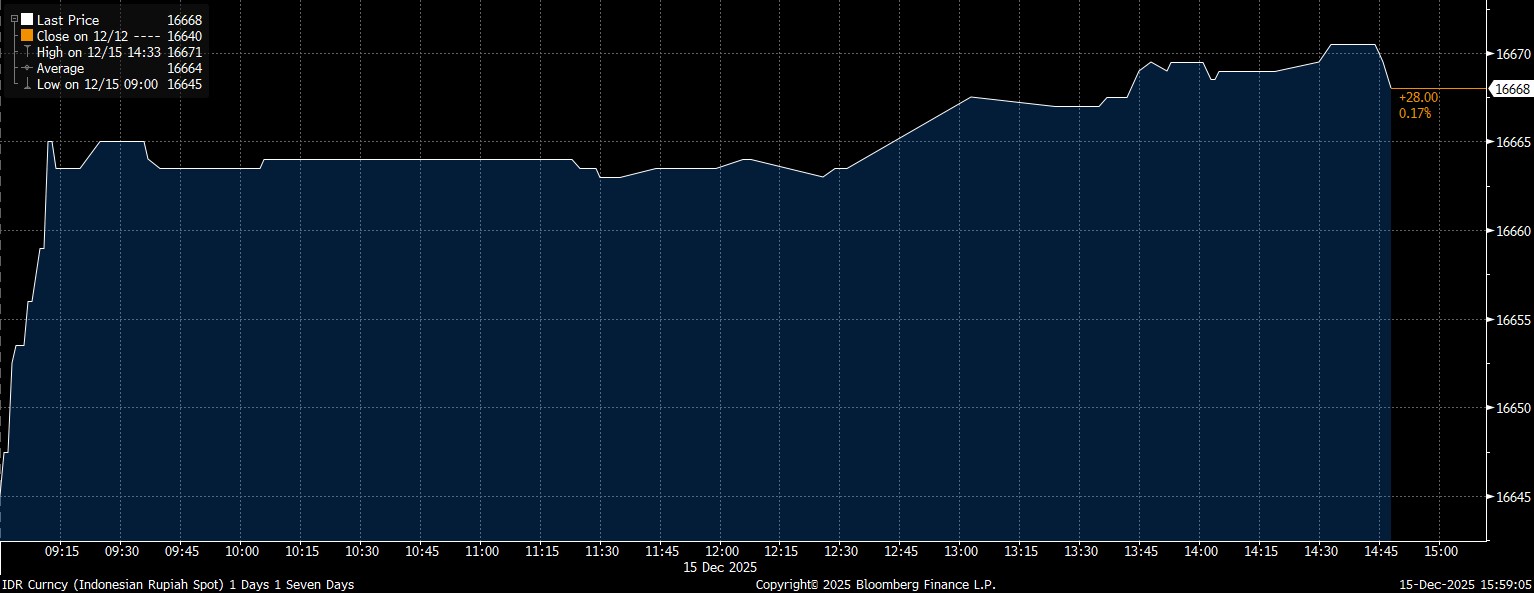Click the 16650 y-axis label
The width and height of the screenshot is (1534, 593).
1511,409
